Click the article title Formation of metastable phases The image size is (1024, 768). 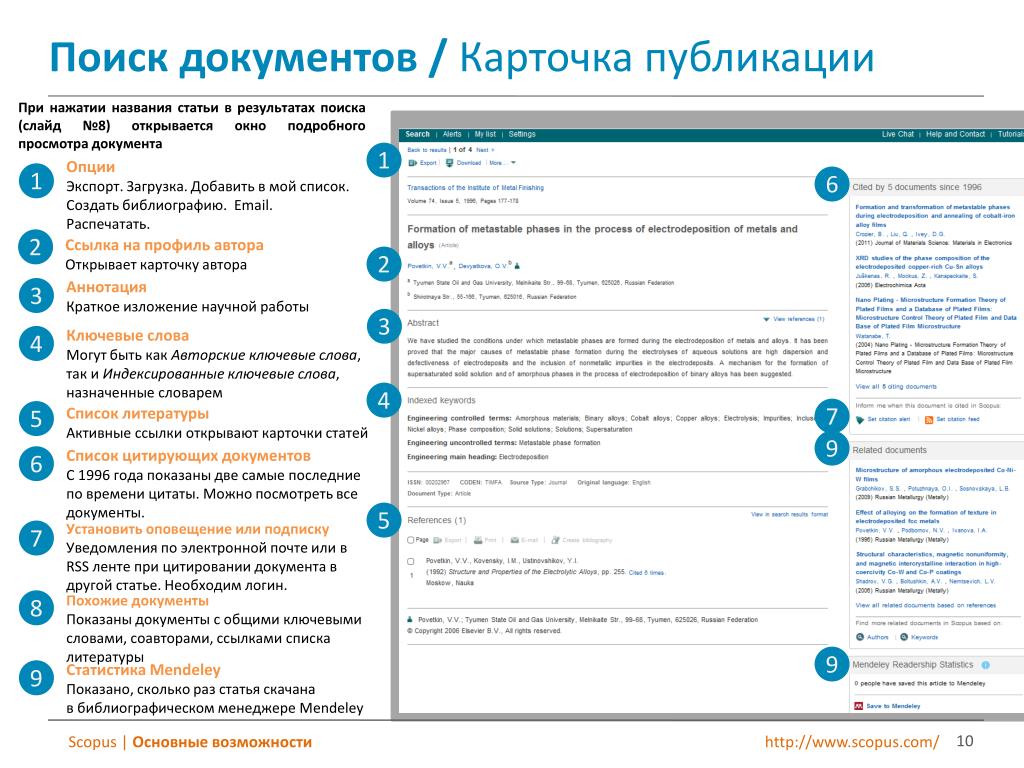coord(602,236)
